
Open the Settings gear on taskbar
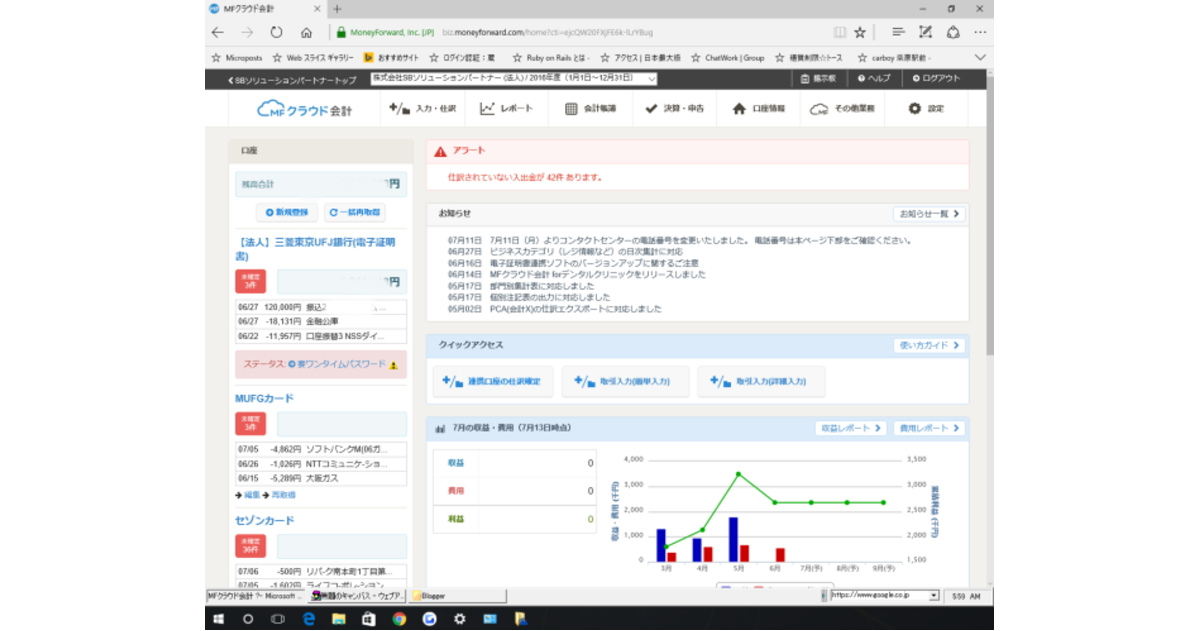(x=460, y=619)
